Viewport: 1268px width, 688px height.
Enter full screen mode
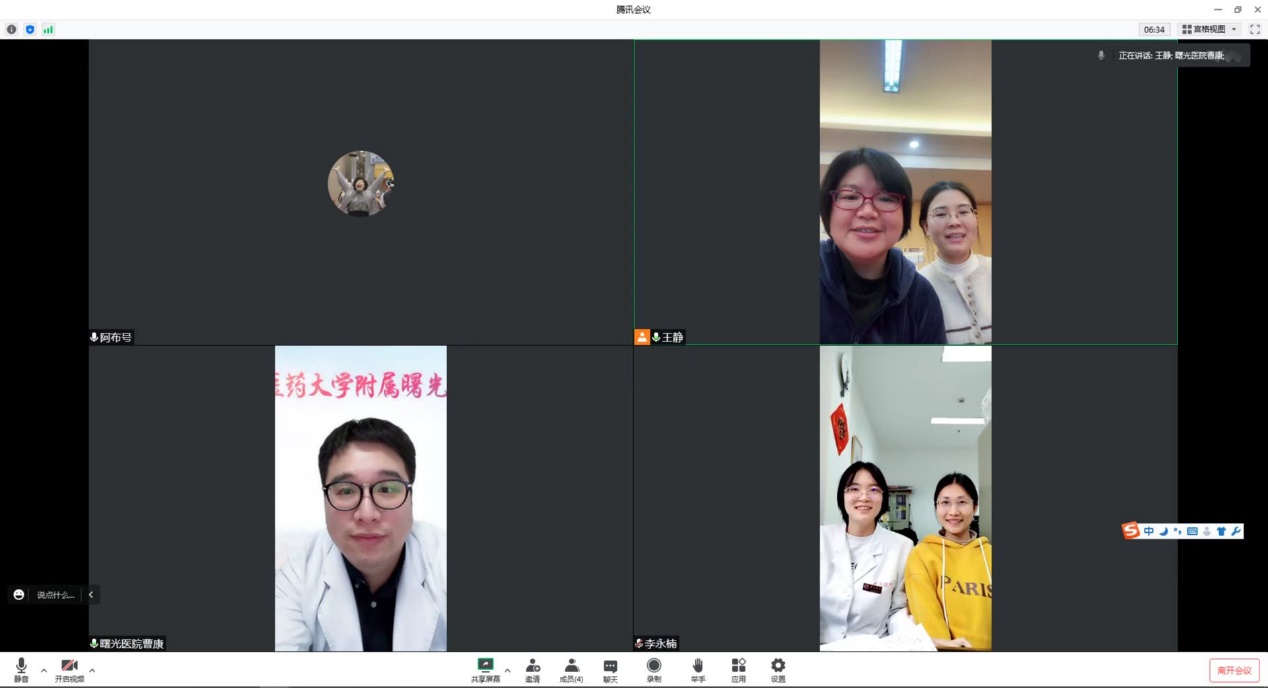1255,29
